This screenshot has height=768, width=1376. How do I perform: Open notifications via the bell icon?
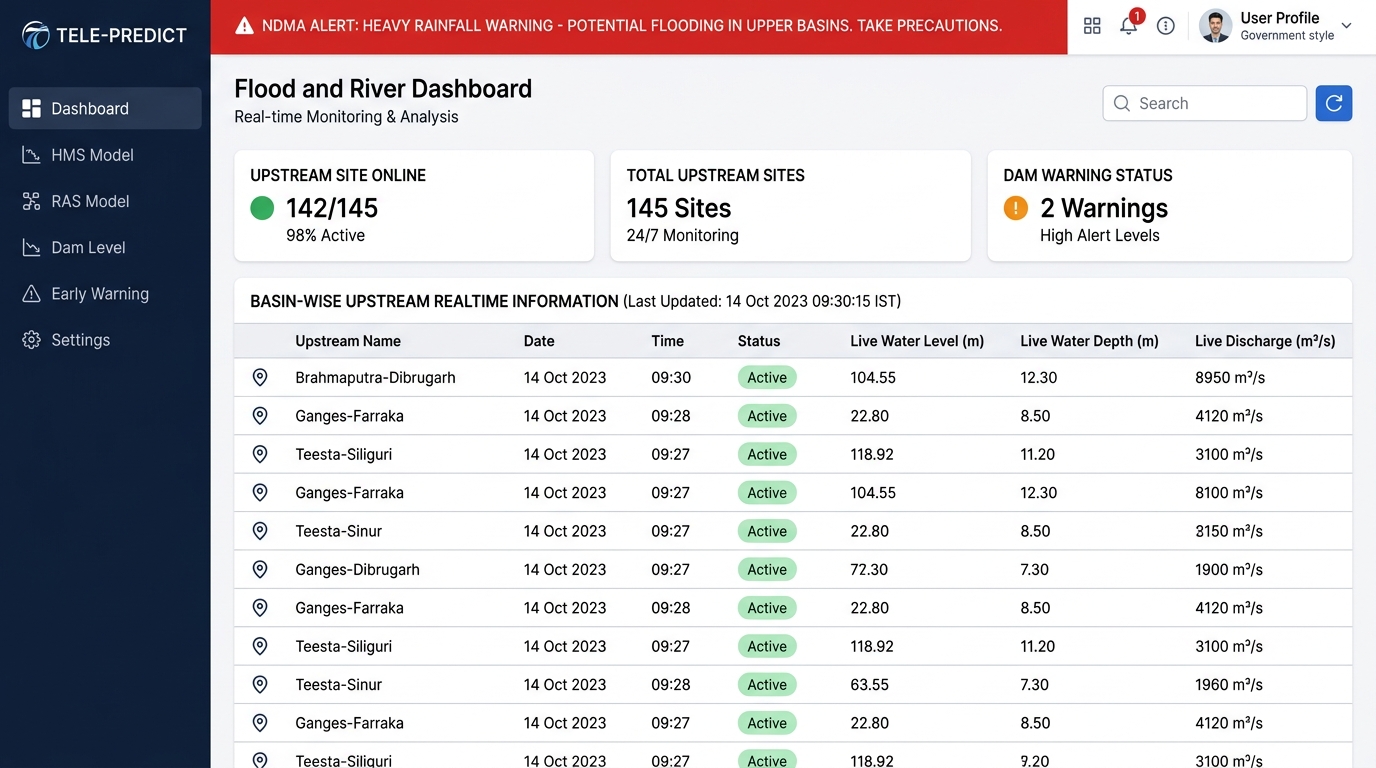pyautogui.click(x=1128, y=26)
